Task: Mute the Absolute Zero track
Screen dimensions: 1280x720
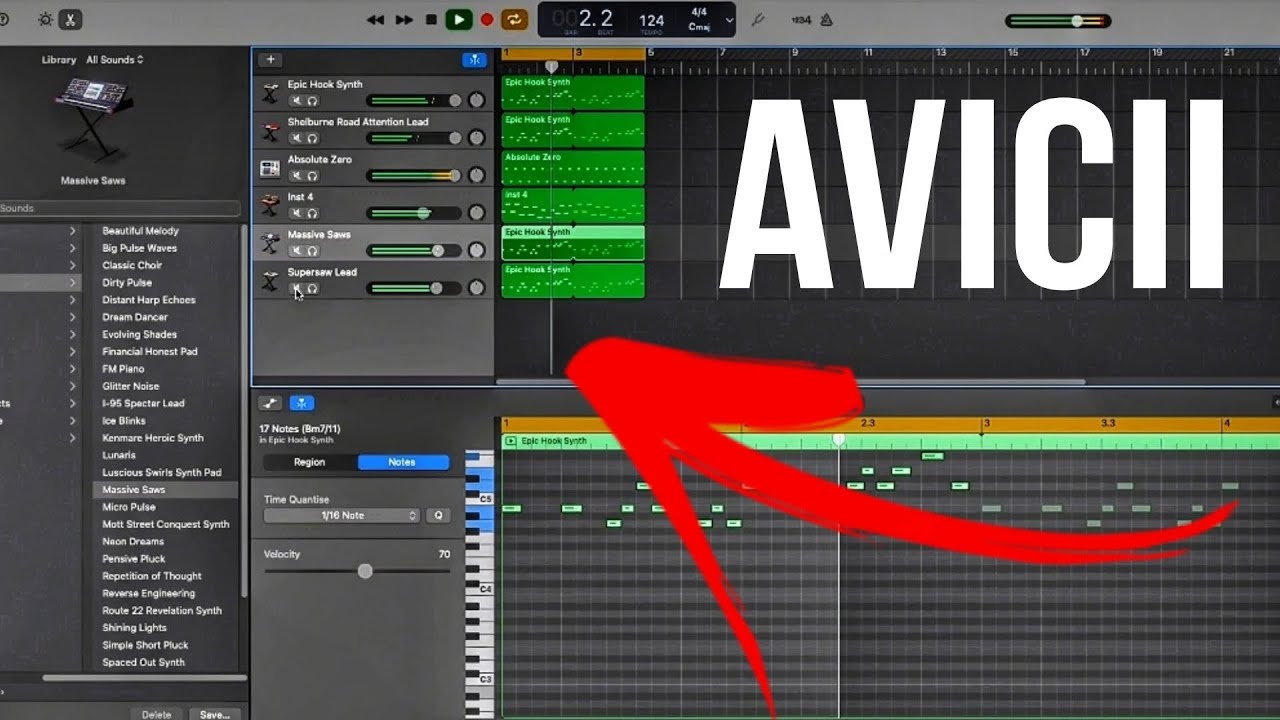Action: click(x=297, y=176)
